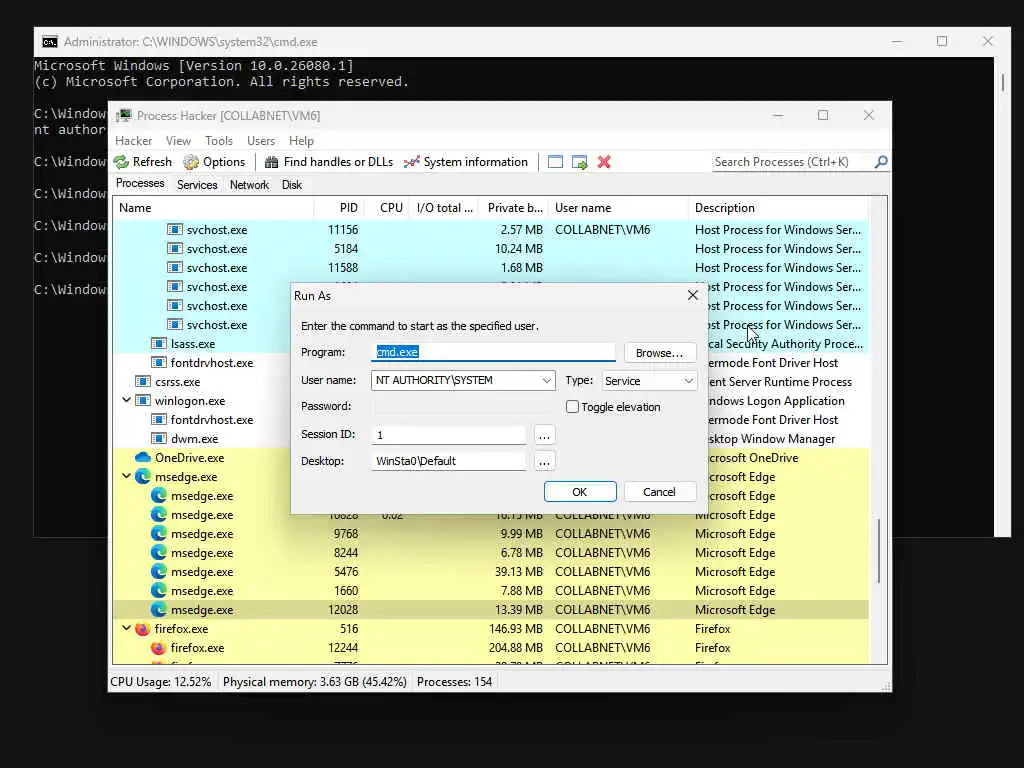Select the msedge.exe row with PID 5476
1024x768 pixels.
coord(490,571)
